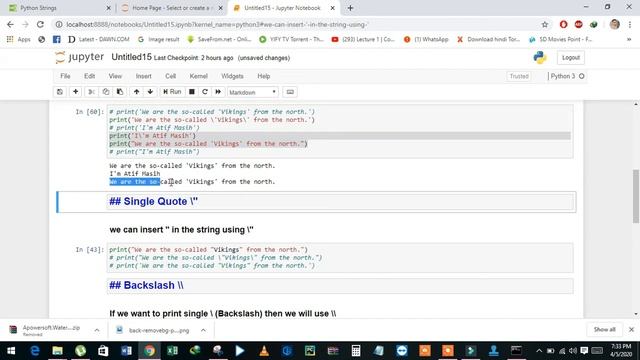Cut selected cells with scissors icon

91,92
